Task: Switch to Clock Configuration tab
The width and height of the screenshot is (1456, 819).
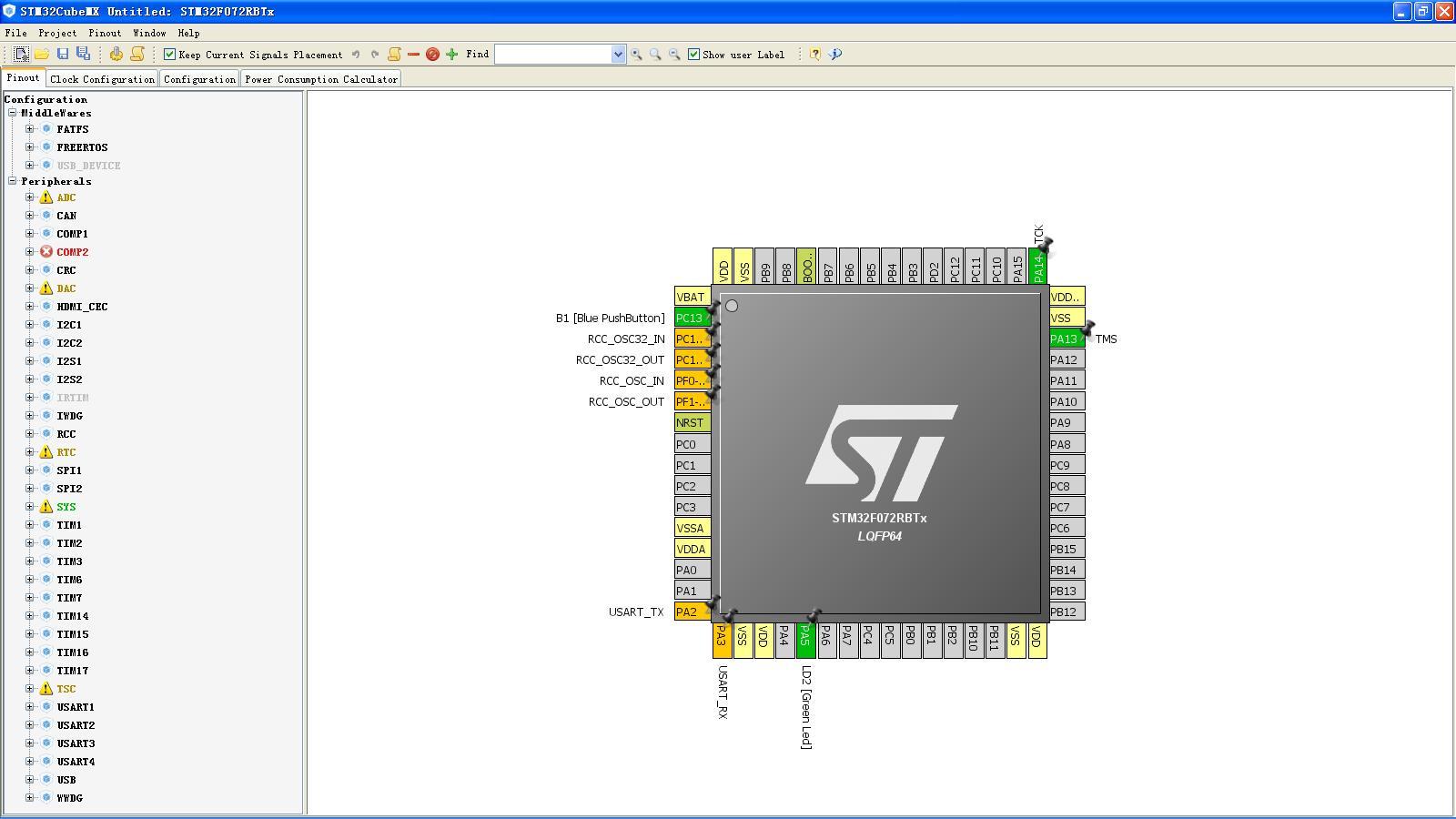Action: click(x=102, y=79)
